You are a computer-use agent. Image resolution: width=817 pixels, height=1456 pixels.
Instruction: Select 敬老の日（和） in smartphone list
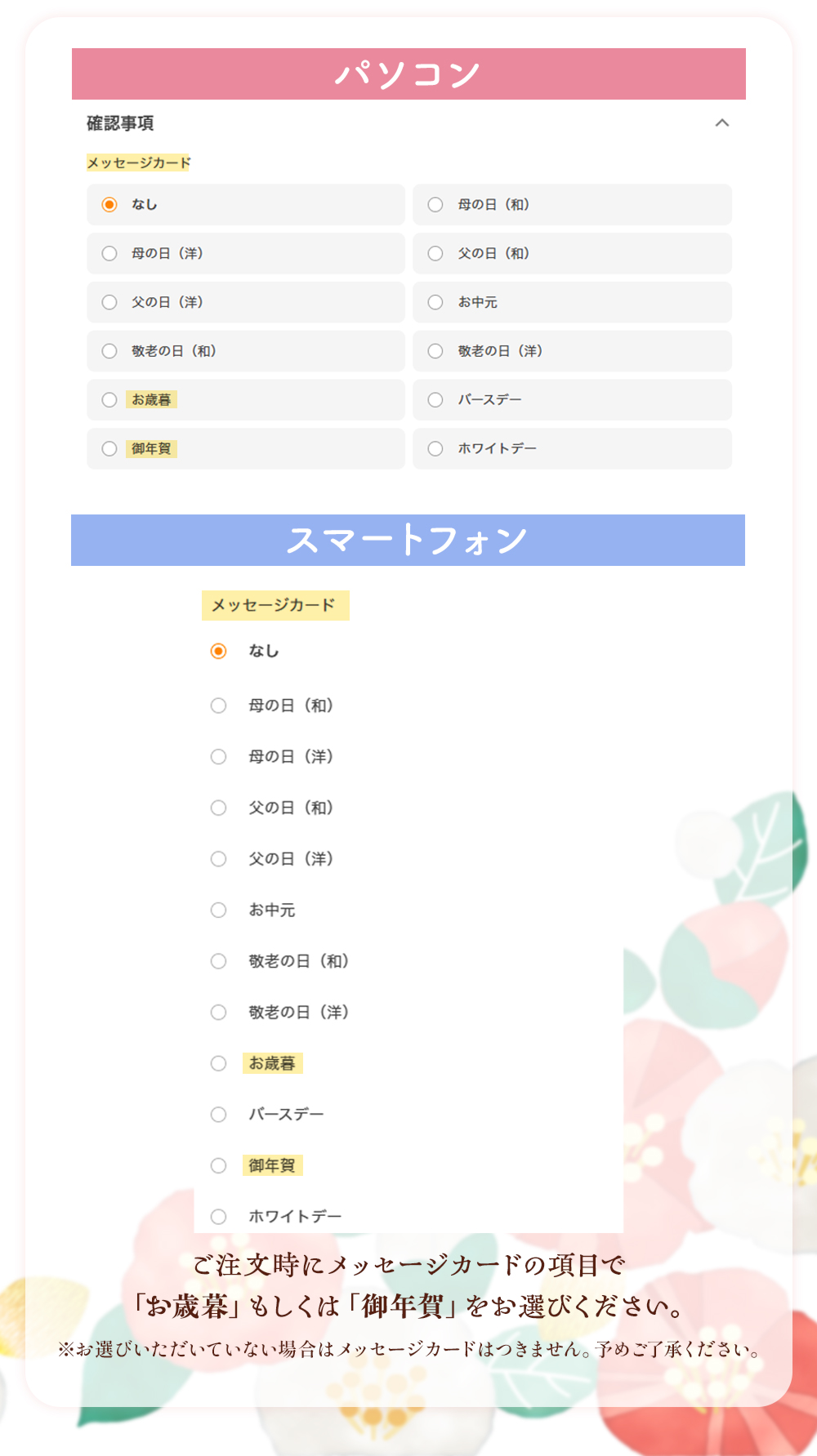tap(218, 961)
